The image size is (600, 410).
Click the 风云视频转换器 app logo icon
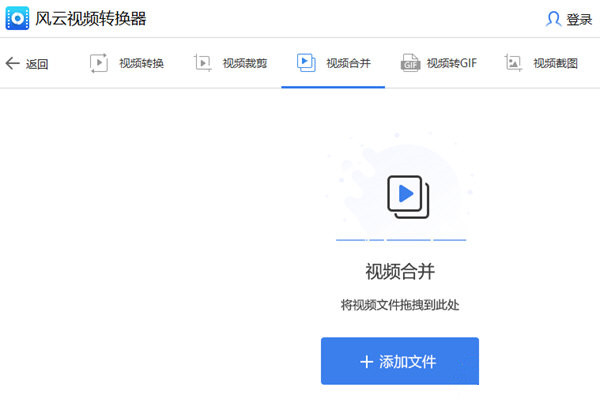coord(17,19)
